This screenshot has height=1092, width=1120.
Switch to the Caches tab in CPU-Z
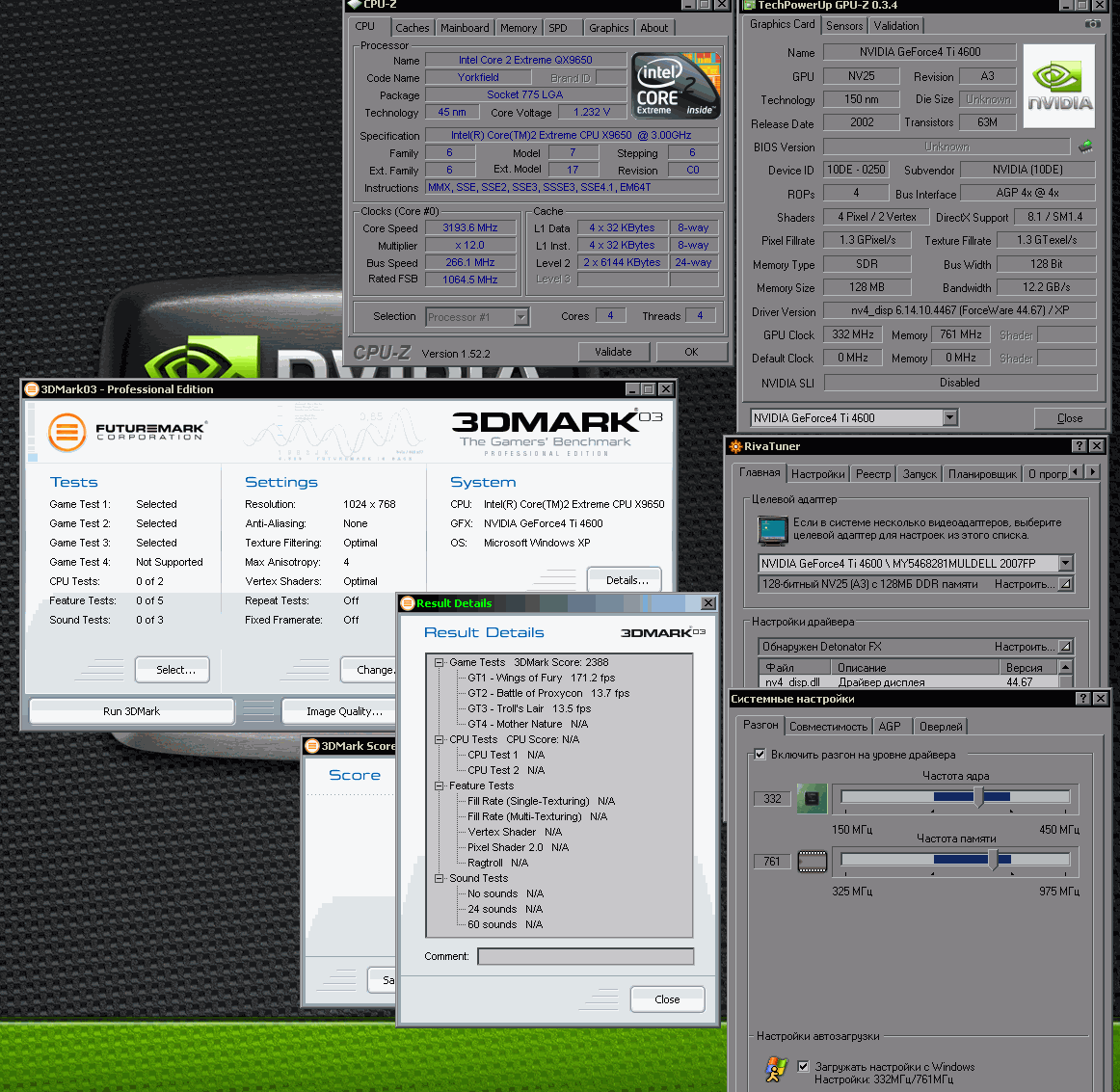point(413,28)
